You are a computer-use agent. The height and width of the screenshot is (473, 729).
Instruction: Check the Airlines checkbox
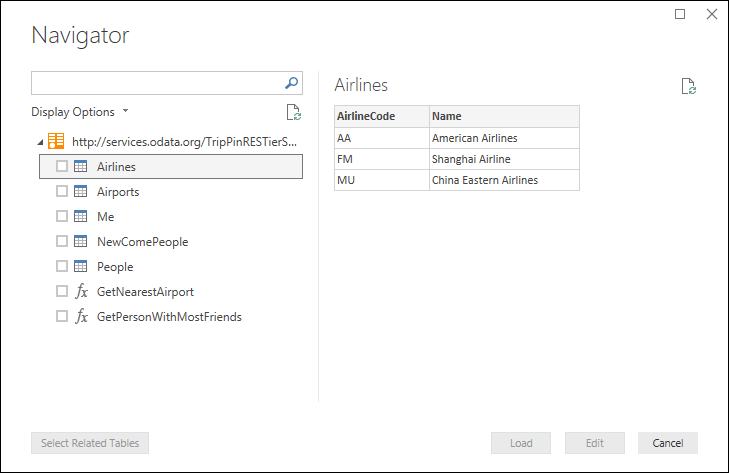pyautogui.click(x=62, y=166)
